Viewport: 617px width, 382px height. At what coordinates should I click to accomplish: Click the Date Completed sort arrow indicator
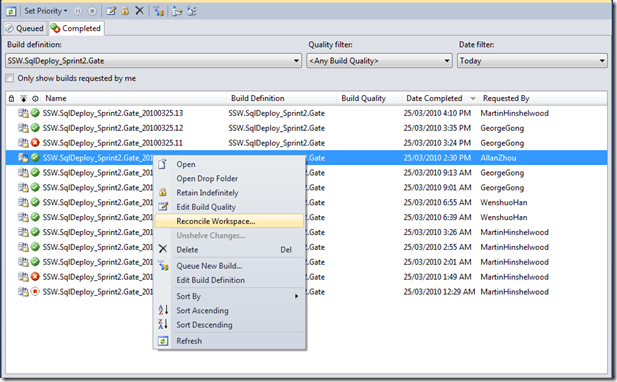[x=473, y=98]
